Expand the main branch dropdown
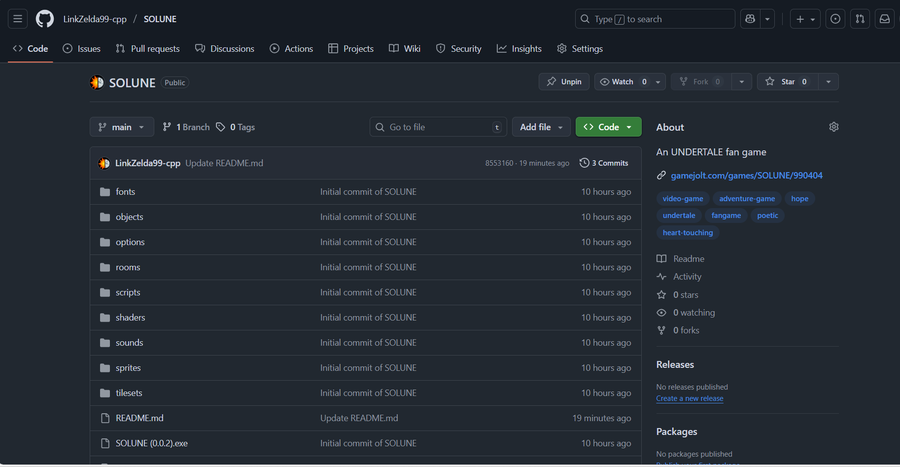The image size is (900, 467). (122, 127)
